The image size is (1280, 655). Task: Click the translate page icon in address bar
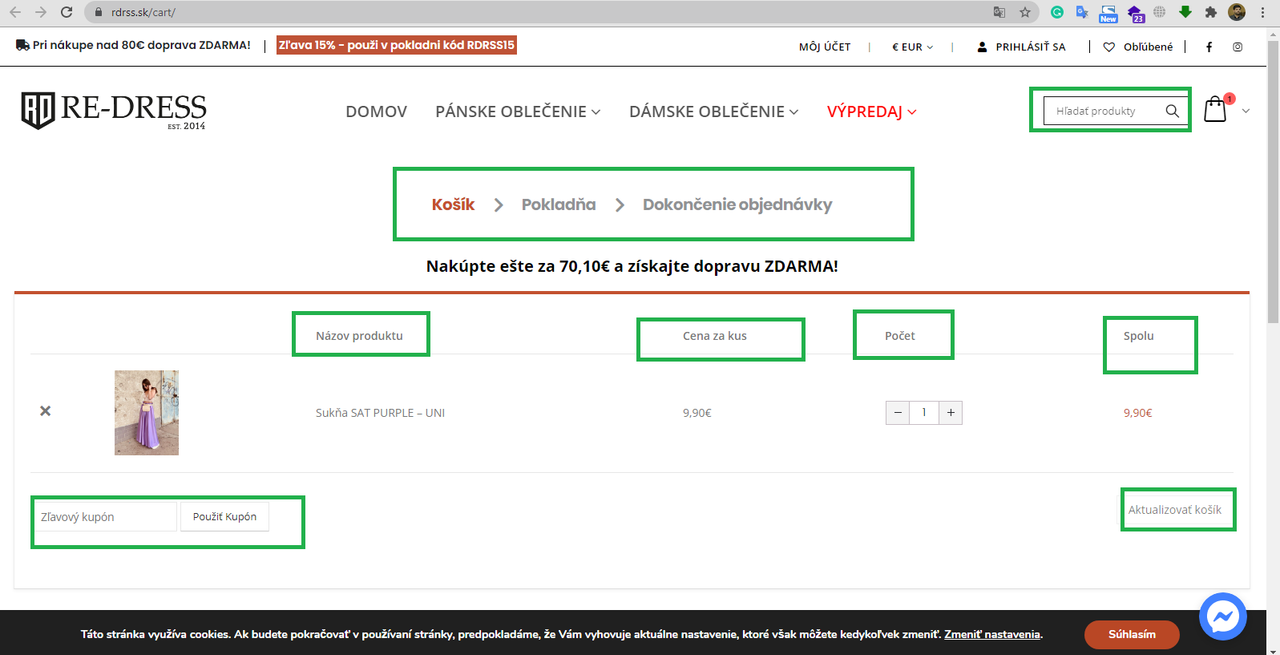(x=999, y=13)
